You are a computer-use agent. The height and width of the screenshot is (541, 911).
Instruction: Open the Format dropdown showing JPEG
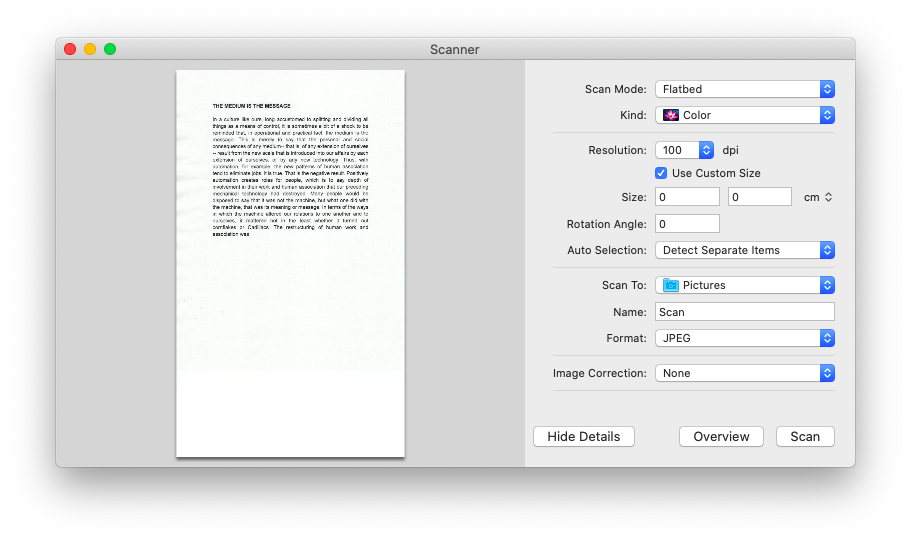click(x=745, y=338)
